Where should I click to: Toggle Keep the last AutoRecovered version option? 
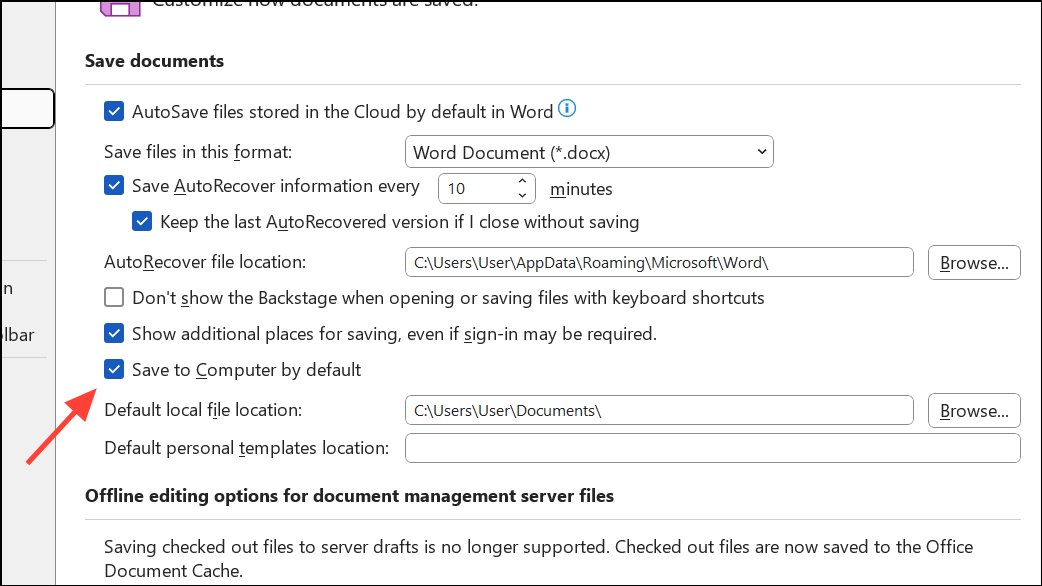pyautogui.click(x=142, y=221)
